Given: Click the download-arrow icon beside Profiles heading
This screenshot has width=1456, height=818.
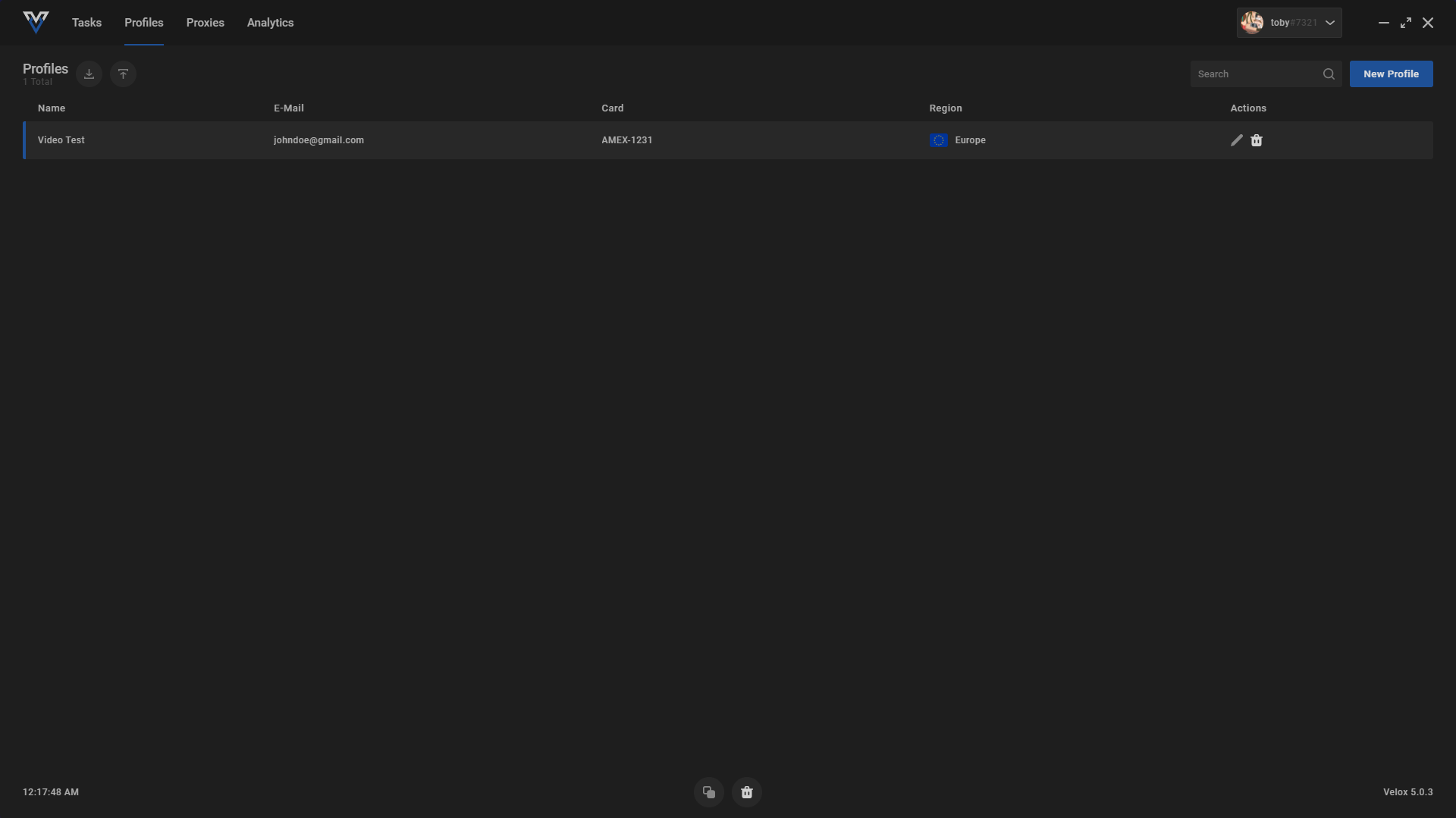Looking at the screenshot, I should [89, 74].
